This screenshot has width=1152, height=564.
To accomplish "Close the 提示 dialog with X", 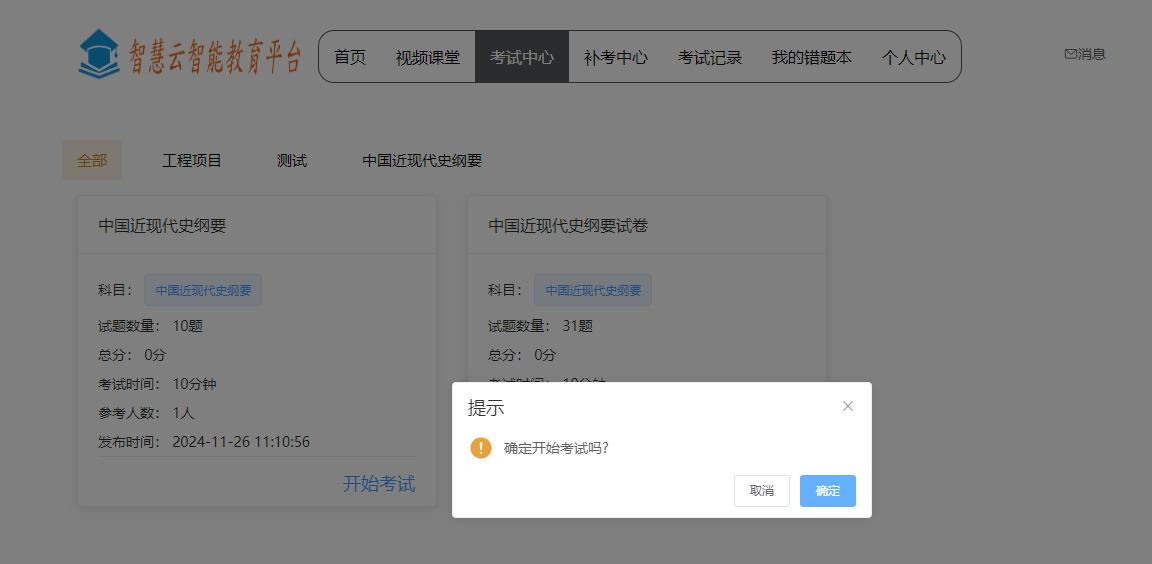I will pos(848,406).
